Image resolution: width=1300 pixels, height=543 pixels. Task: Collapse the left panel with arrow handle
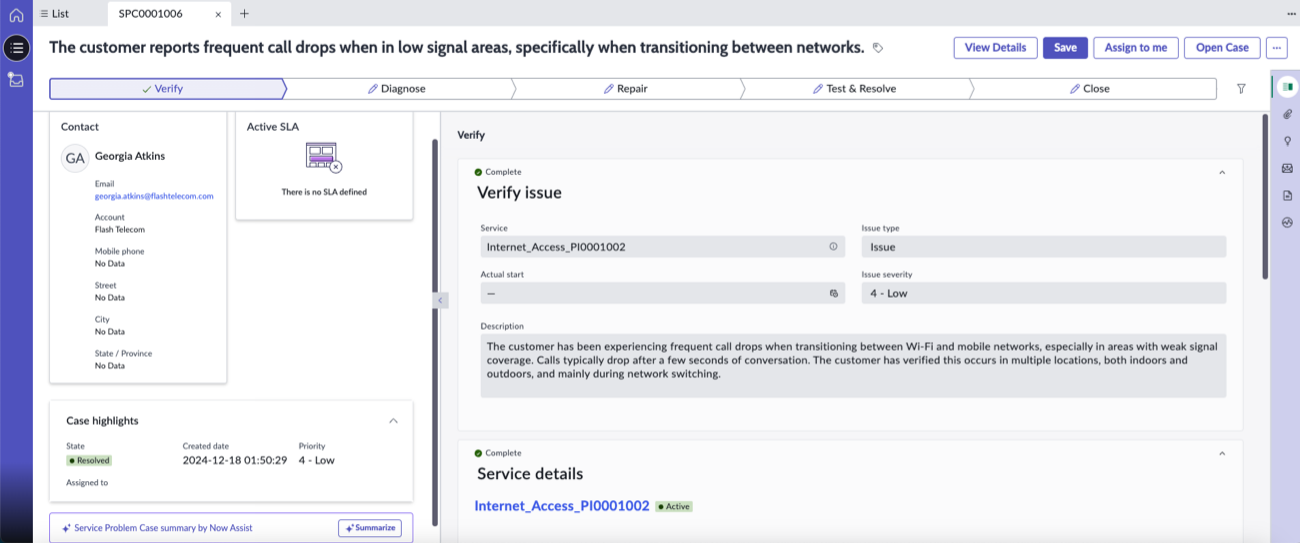point(441,299)
